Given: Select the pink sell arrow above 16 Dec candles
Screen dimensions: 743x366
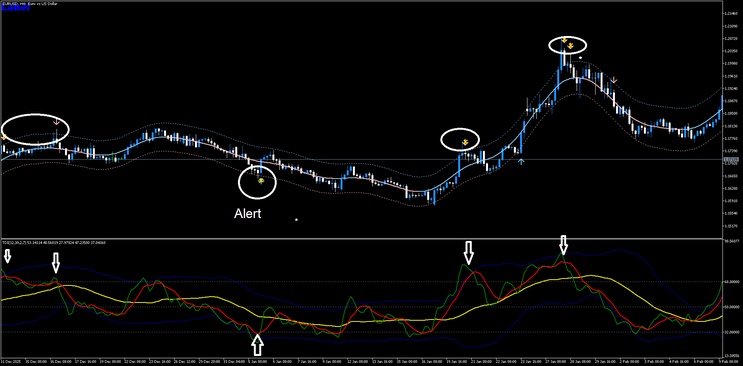Looking at the screenshot, I should coord(56,121).
